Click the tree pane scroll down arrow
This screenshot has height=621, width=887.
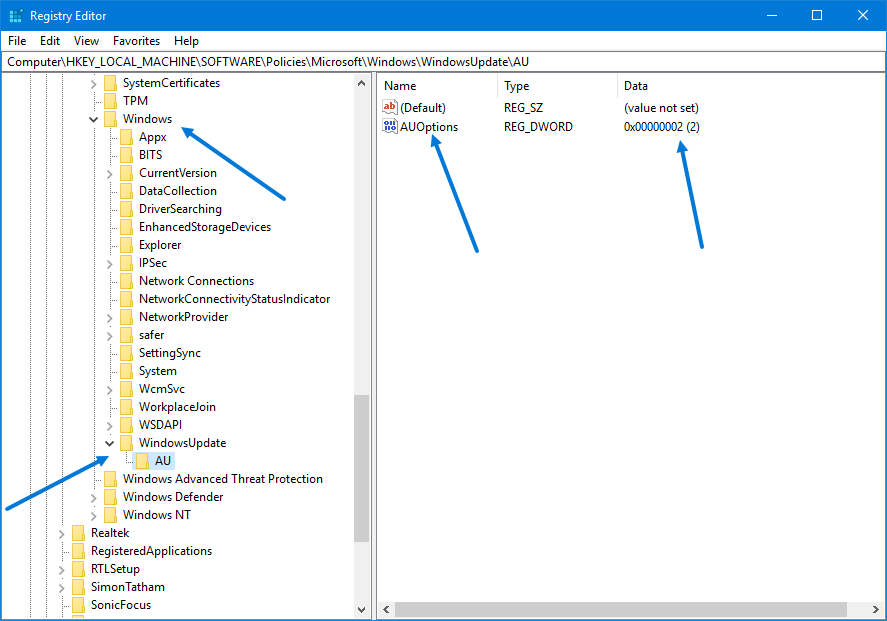tap(361, 610)
